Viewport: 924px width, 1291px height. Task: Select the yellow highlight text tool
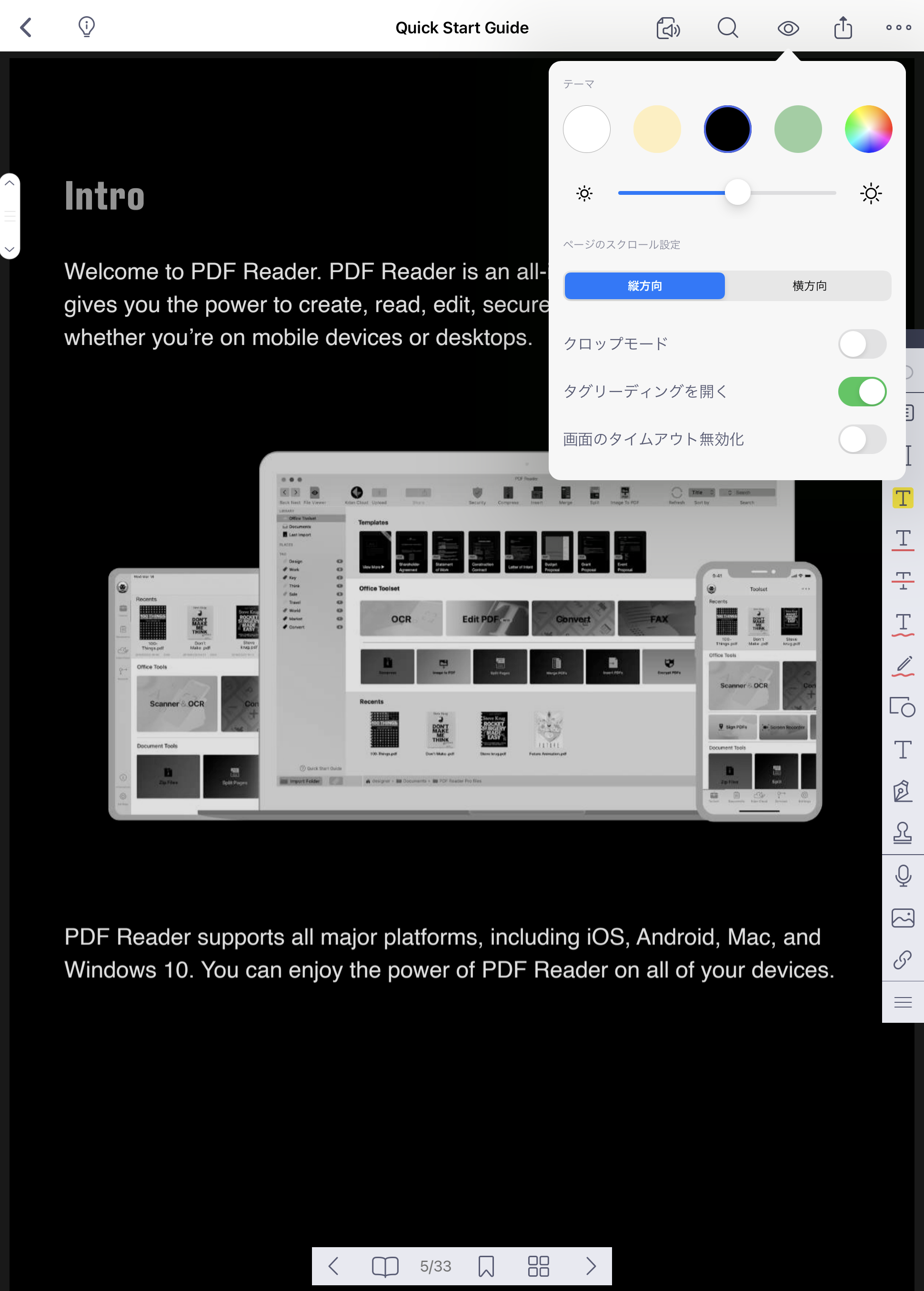click(x=903, y=498)
